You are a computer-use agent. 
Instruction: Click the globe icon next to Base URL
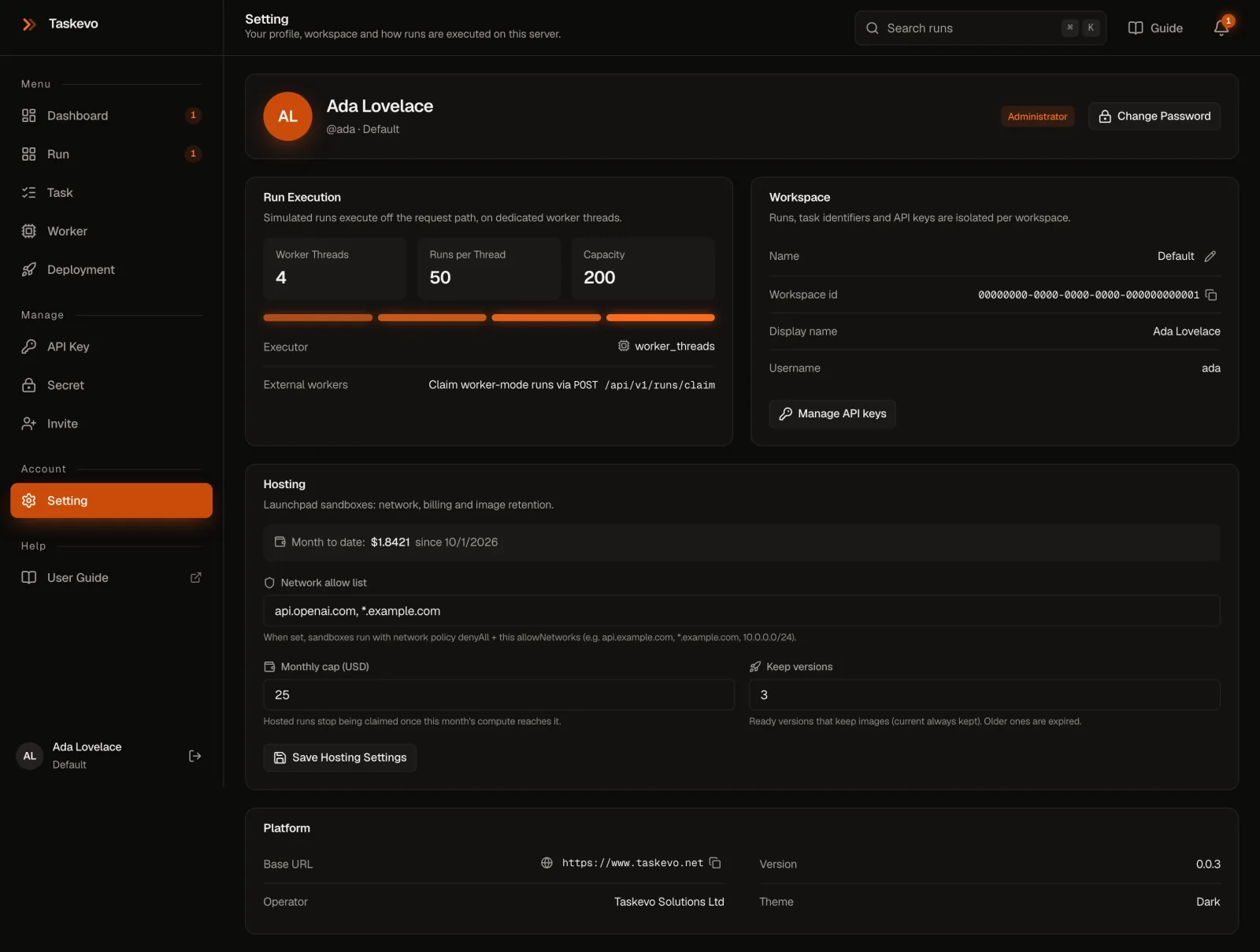click(x=547, y=863)
